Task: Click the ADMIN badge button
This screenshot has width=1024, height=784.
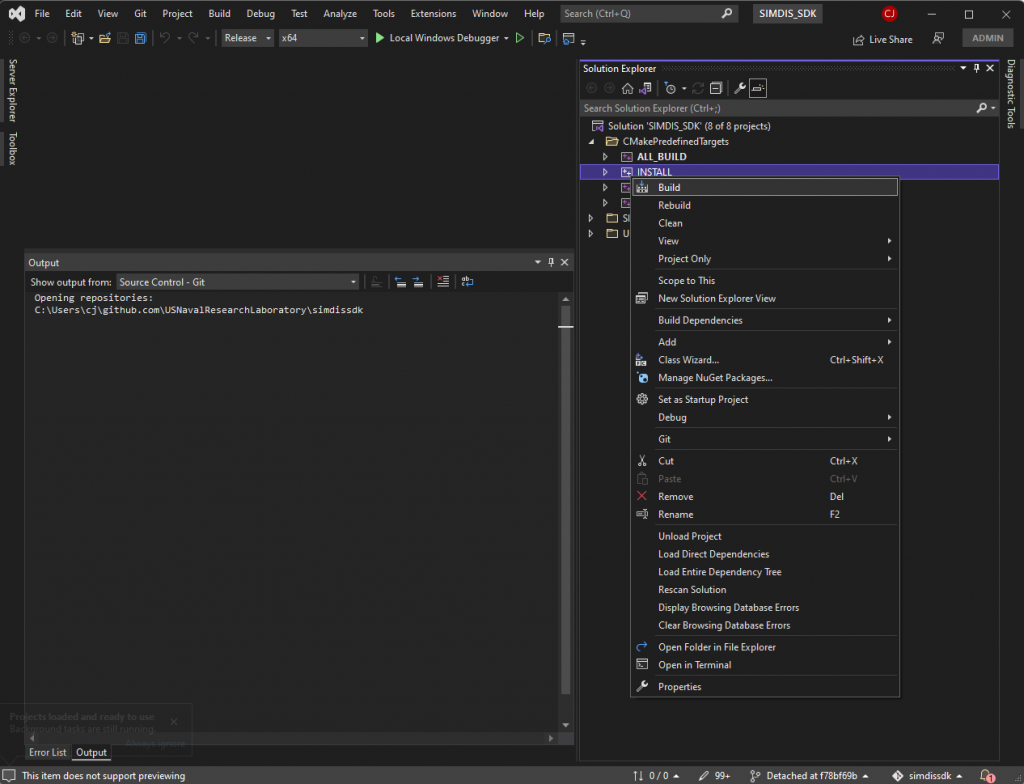Action: [x=987, y=38]
